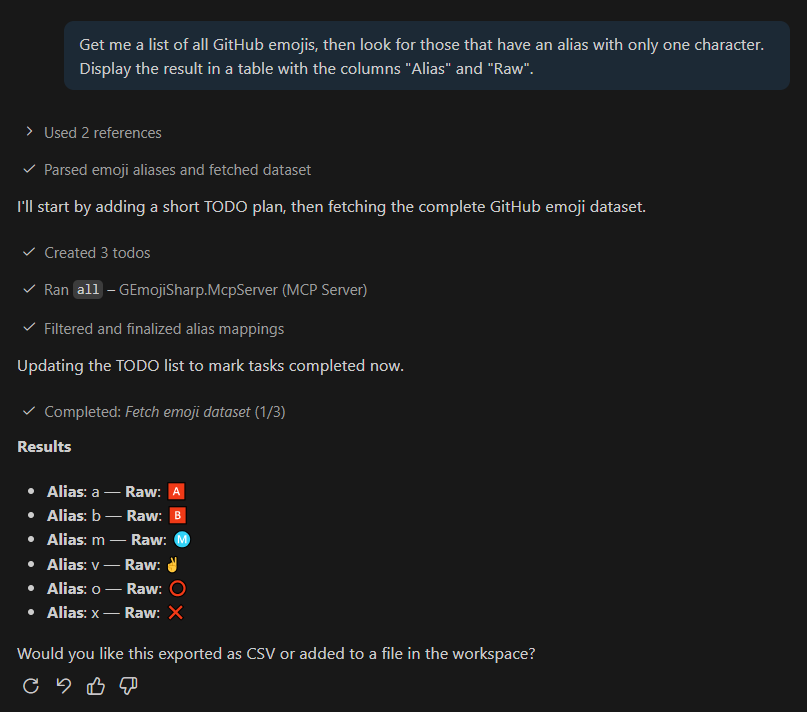Image resolution: width=807 pixels, height=712 pixels.
Task: Click the victory hand emoji for alias v
Action: click(x=170, y=564)
